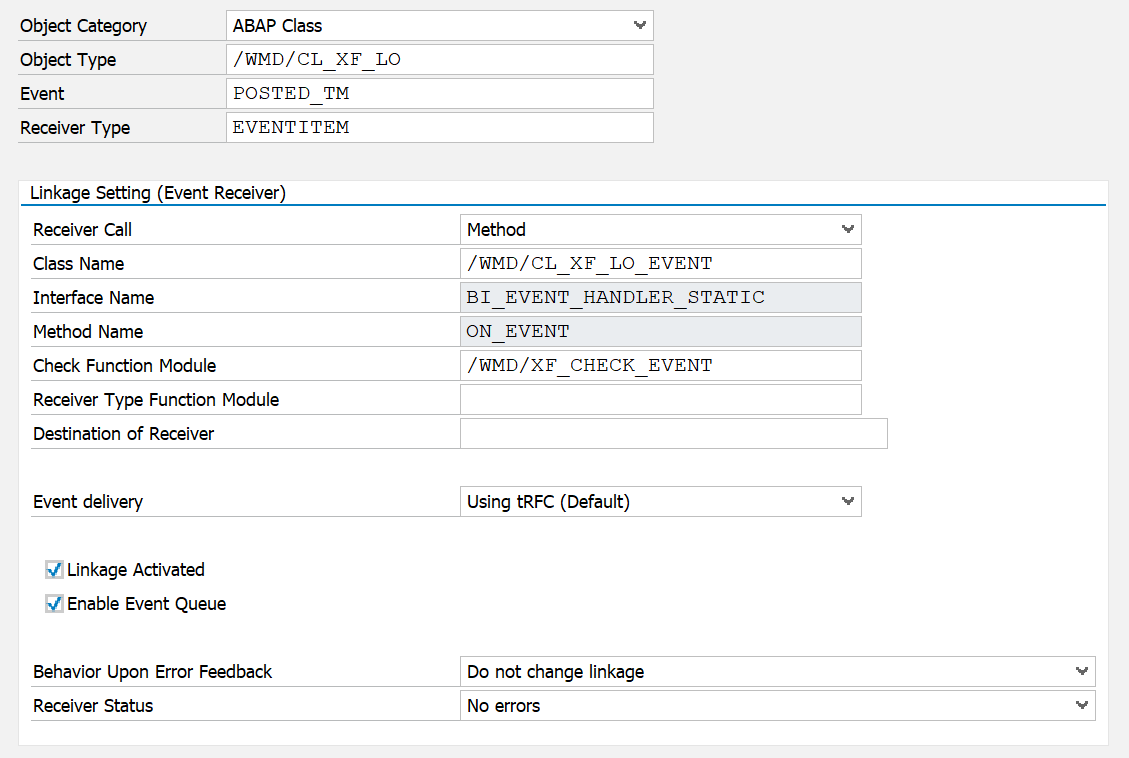The height and width of the screenshot is (758, 1129).
Task: Click the Event field containing POSTED_TM
Action: point(440,94)
